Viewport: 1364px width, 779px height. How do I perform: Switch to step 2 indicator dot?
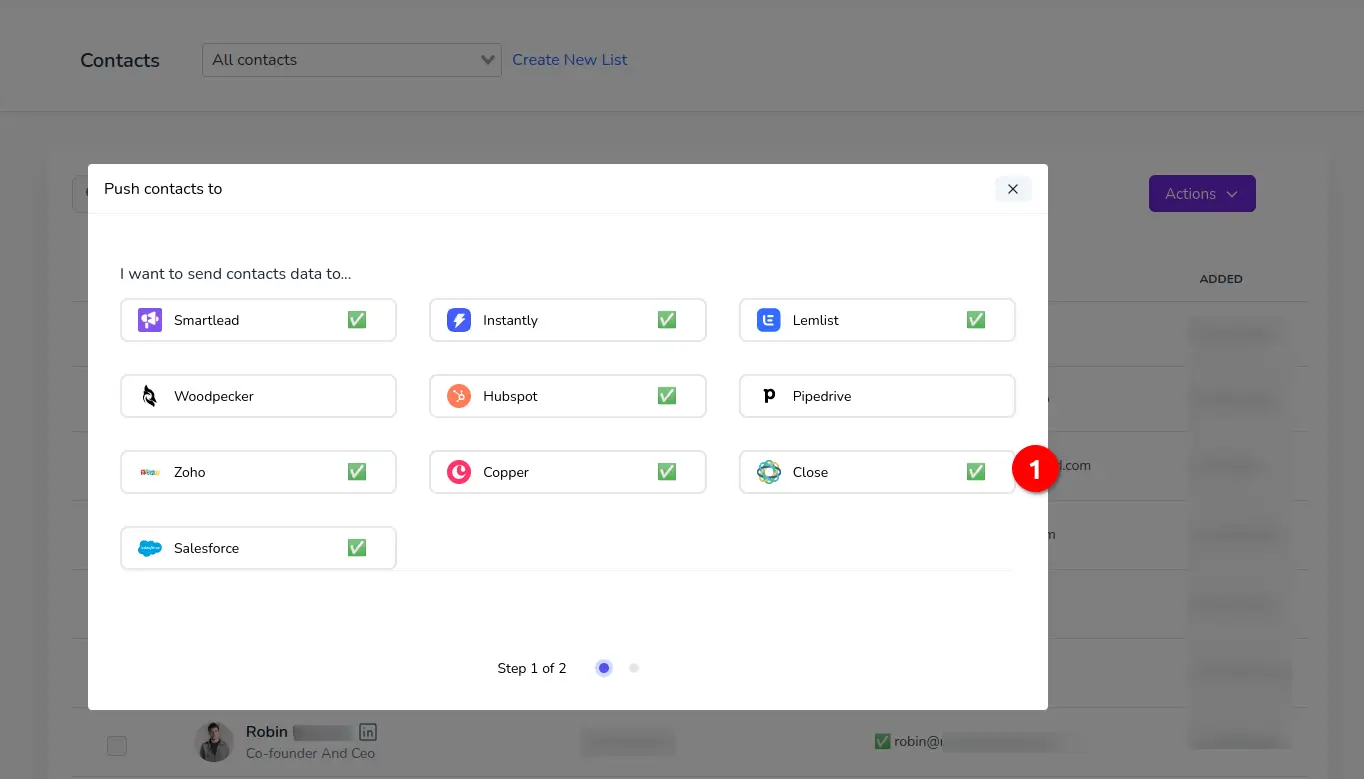click(634, 667)
